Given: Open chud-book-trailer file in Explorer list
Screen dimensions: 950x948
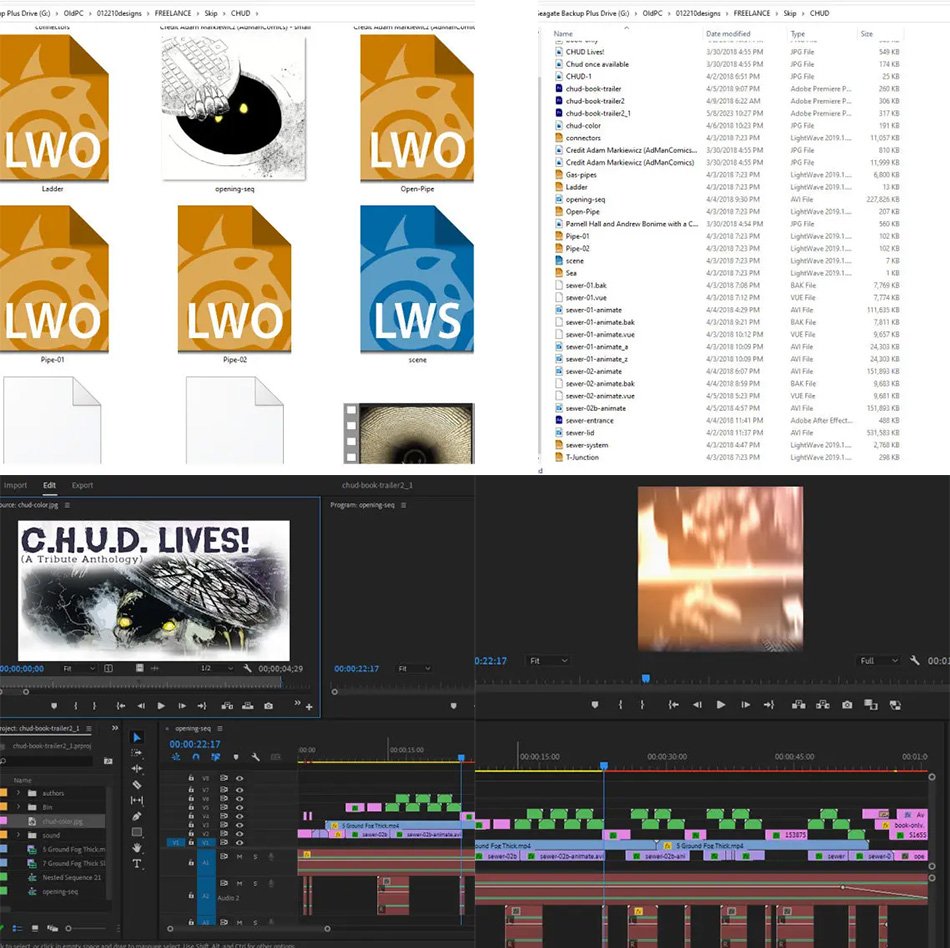Looking at the screenshot, I should pos(593,89).
